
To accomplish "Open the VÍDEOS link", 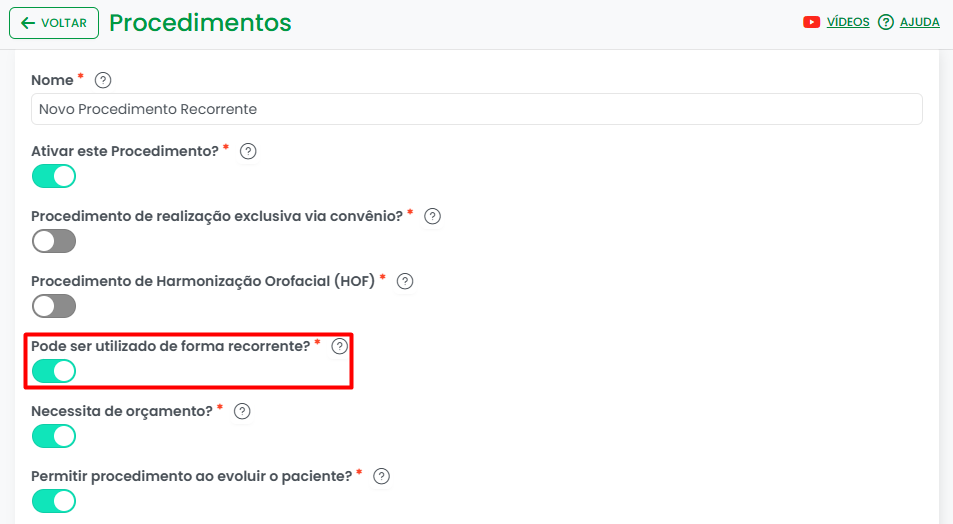I will click(x=848, y=22).
